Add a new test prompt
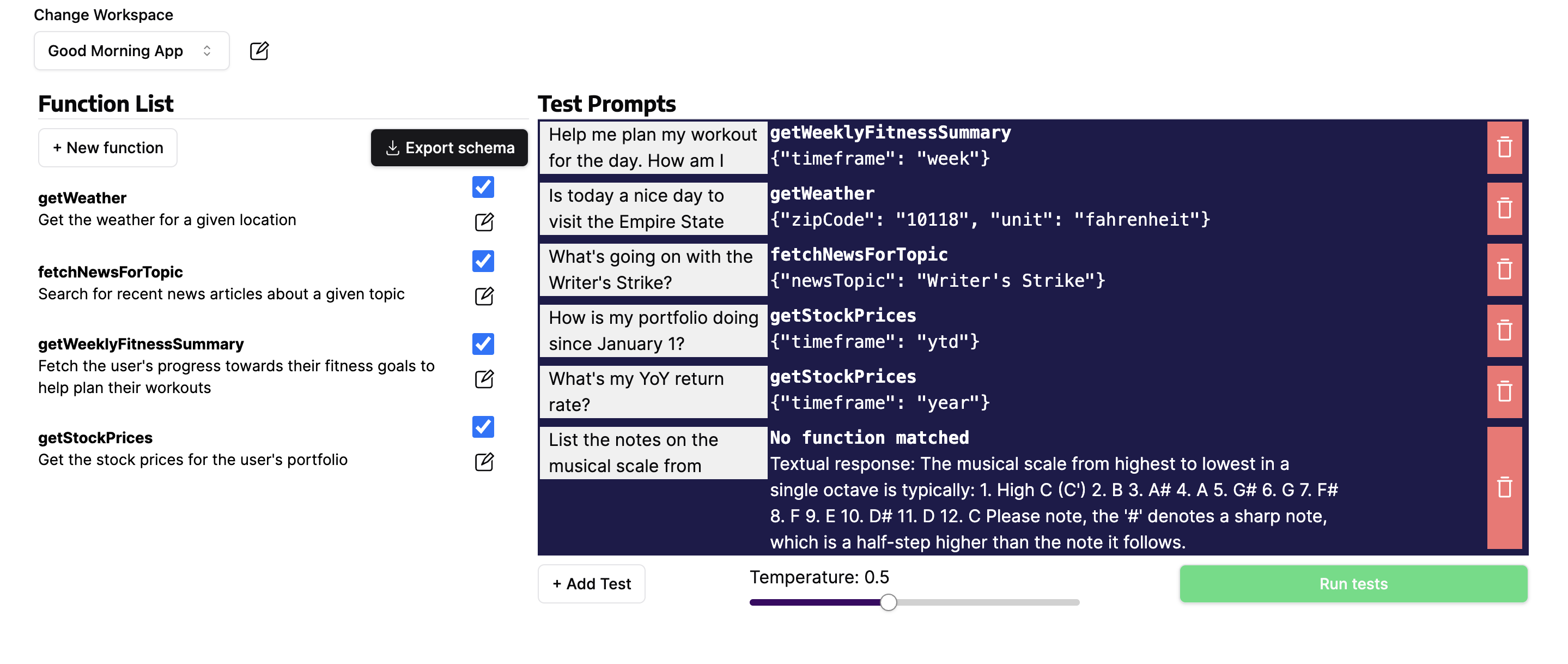Image resolution: width=1568 pixels, height=664 pixels. (x=591, y=583)
